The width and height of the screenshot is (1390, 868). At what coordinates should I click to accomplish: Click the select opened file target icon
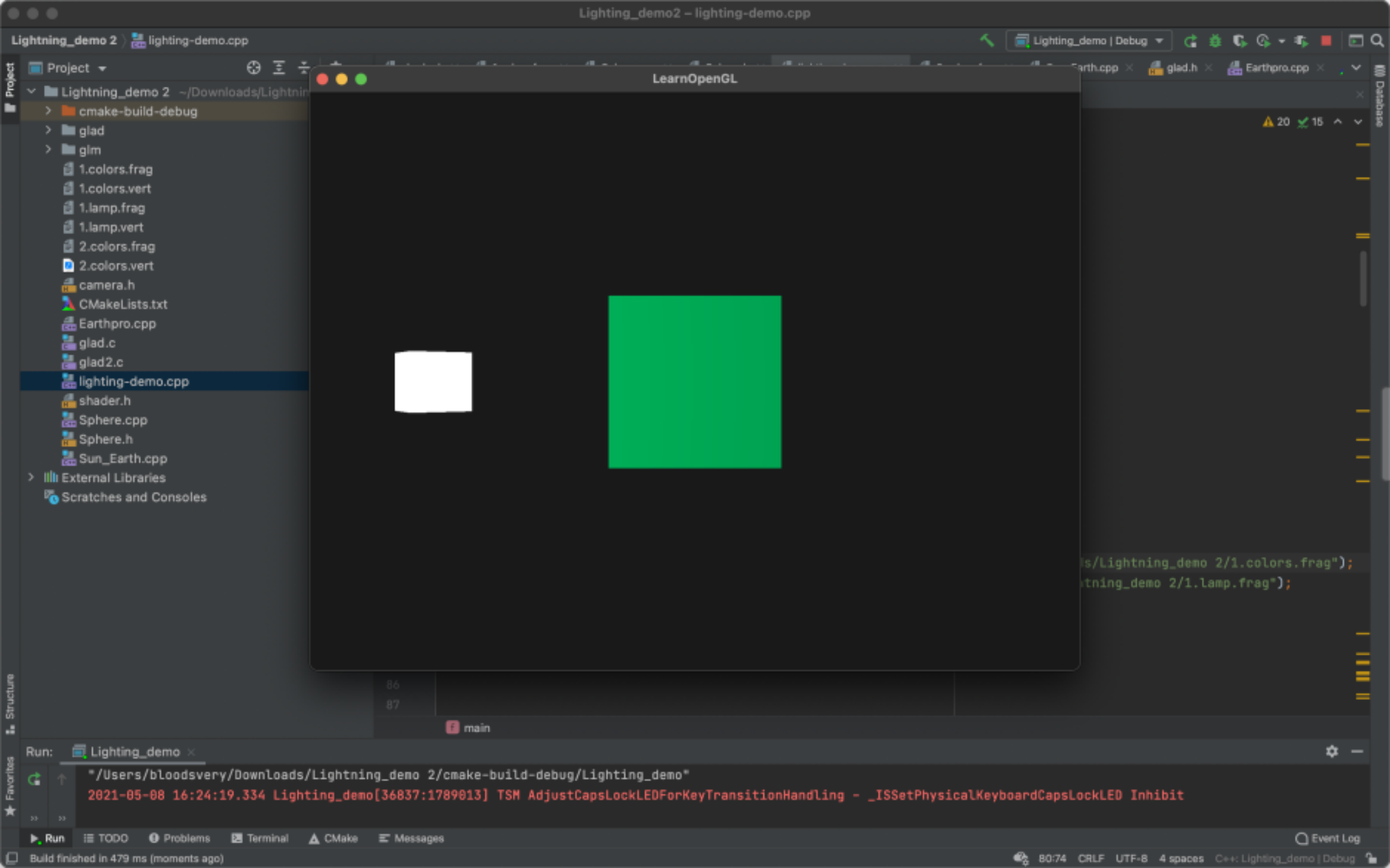(253, 68)
